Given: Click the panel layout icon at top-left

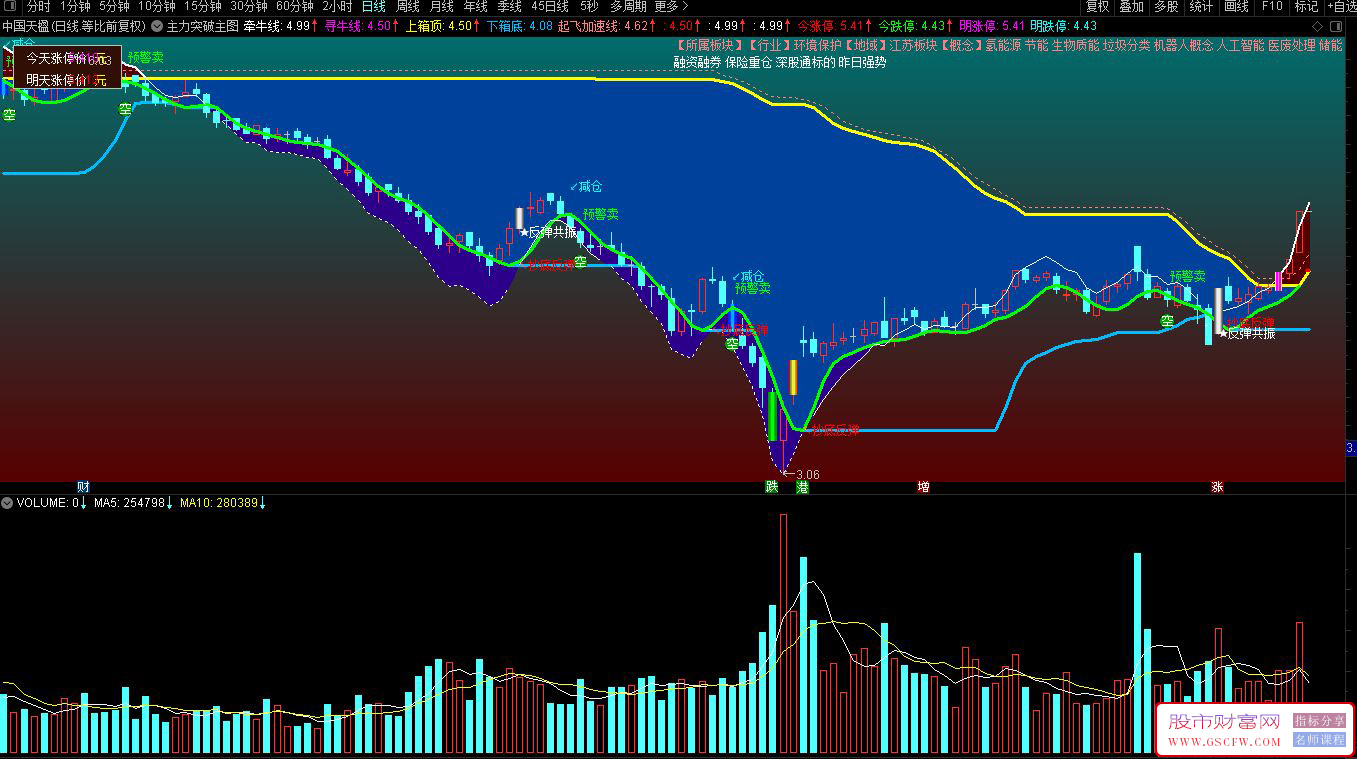Looking at the screenshot, I should (9, 7).
